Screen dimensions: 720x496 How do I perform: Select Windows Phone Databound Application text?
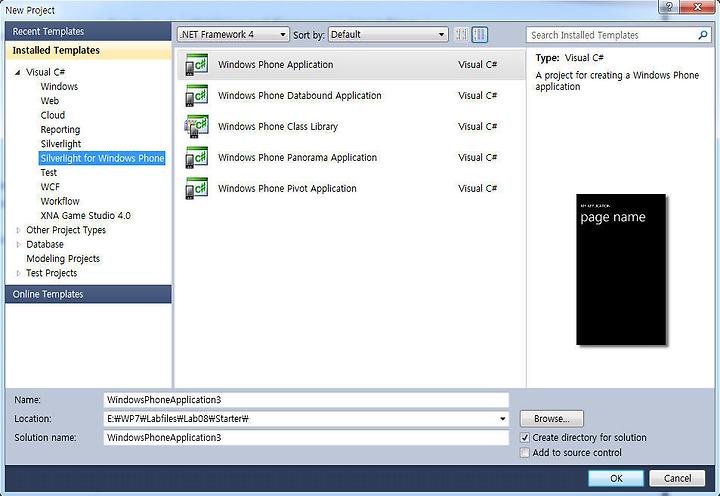[x=299, y=96]
